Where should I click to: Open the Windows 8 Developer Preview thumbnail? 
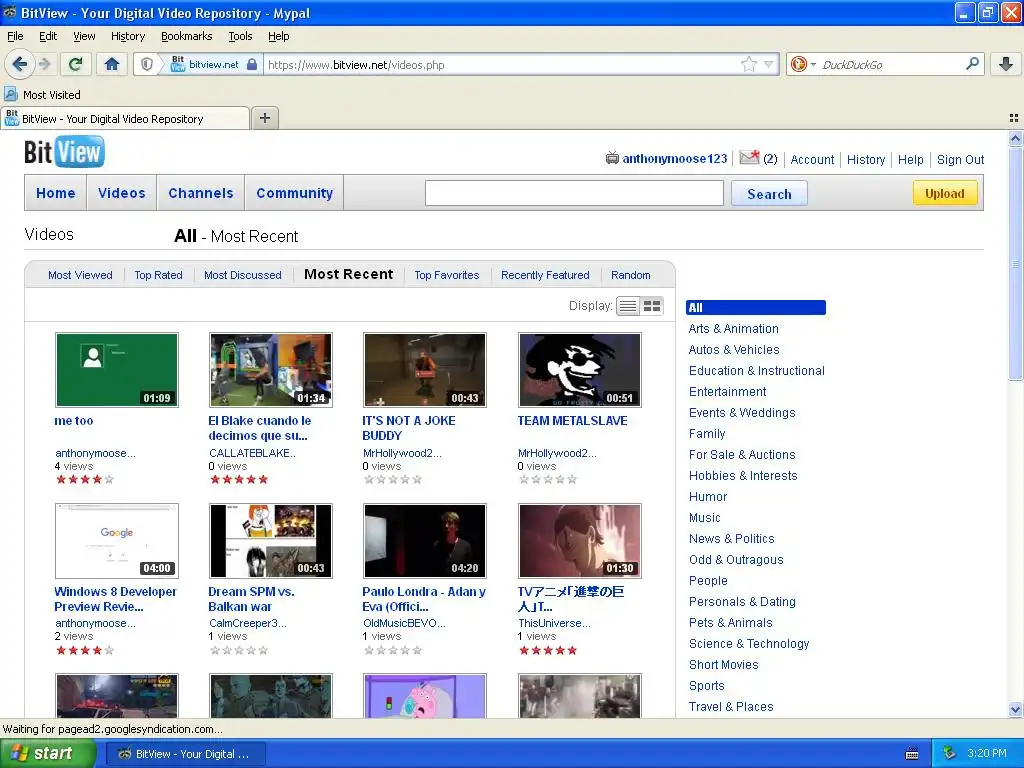click(x=117, y=541)
